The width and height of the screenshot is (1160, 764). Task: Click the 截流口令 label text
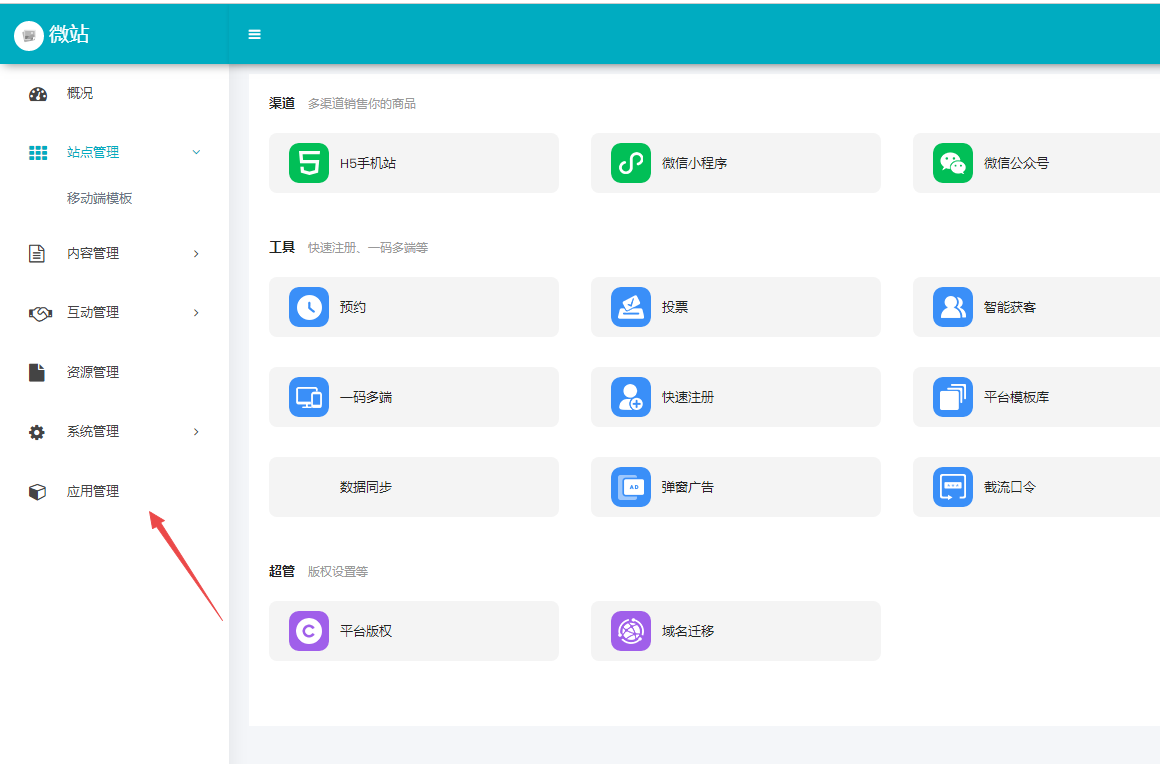coord(1009,487)
